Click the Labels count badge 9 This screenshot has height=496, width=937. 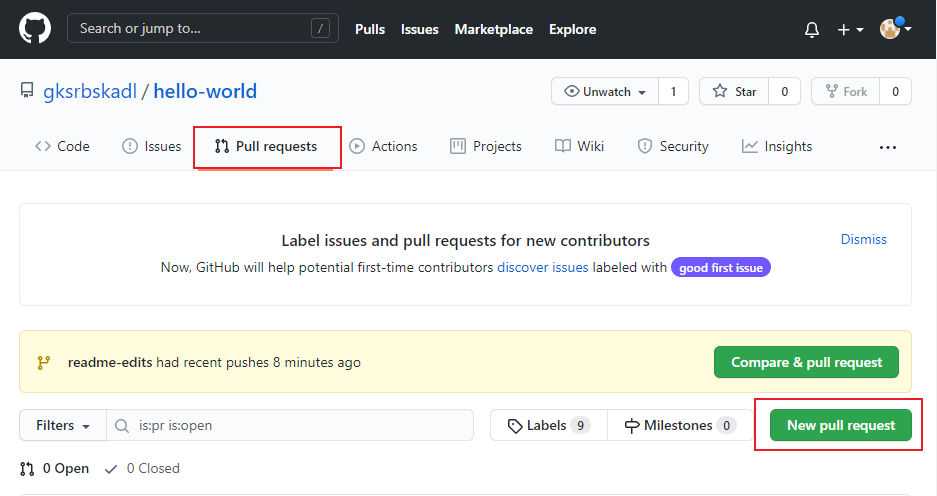point(580,425)
